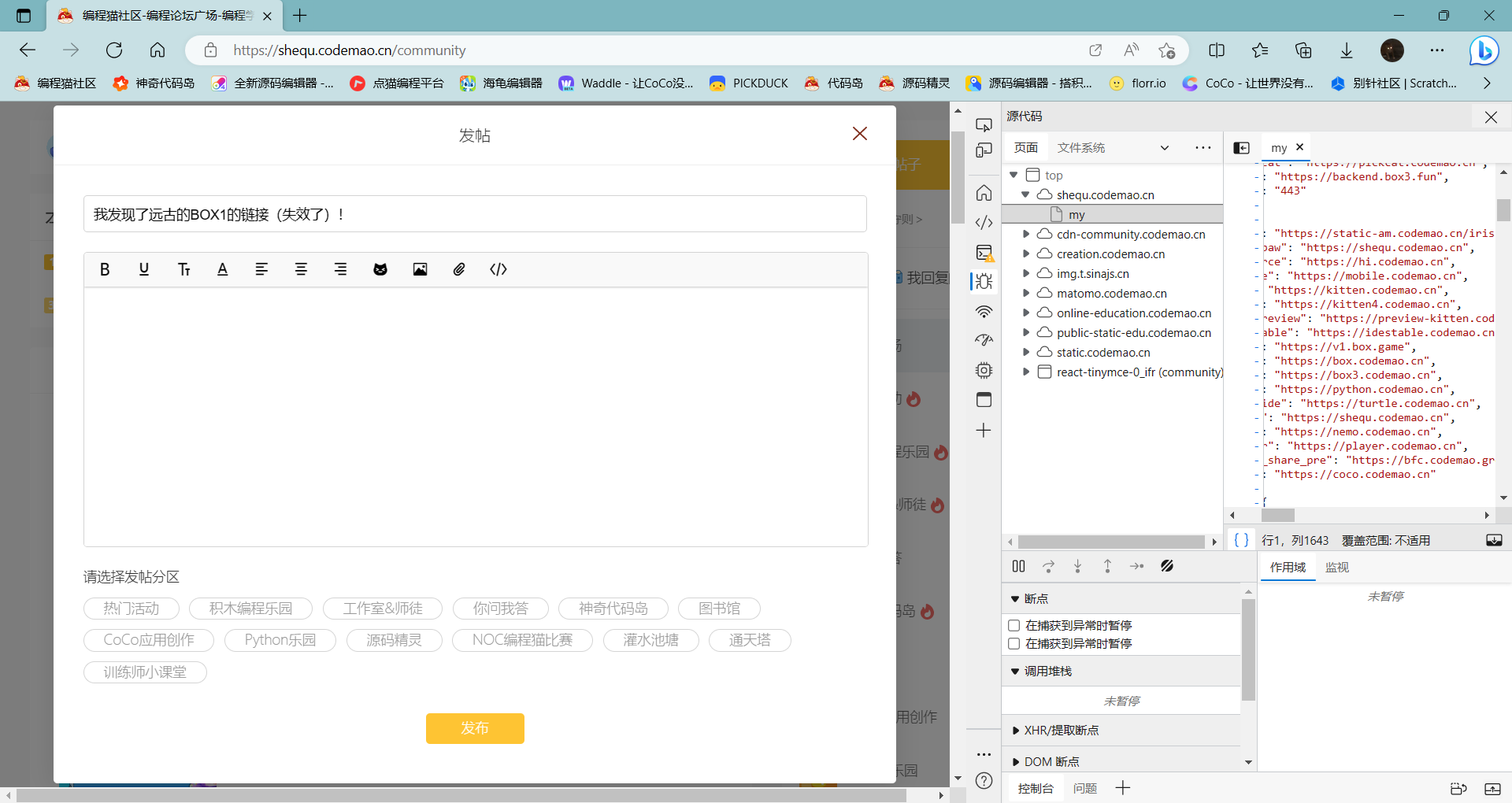
Task: Select the Python乐园 post section
Action: pyautogui.click(x=280, y=640)
